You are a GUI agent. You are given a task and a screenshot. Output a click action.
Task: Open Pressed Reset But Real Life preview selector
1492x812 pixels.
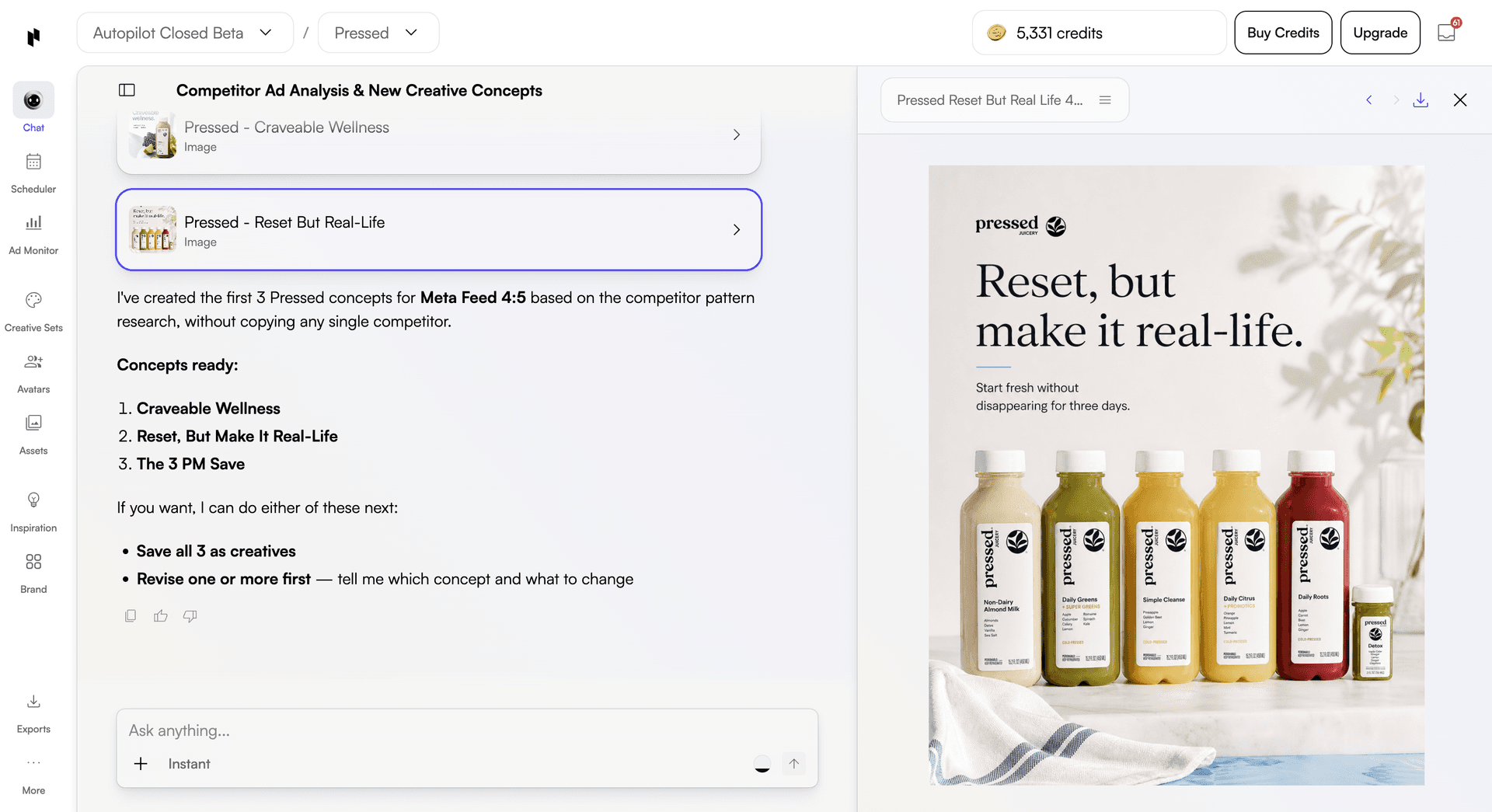point(1004,99)
